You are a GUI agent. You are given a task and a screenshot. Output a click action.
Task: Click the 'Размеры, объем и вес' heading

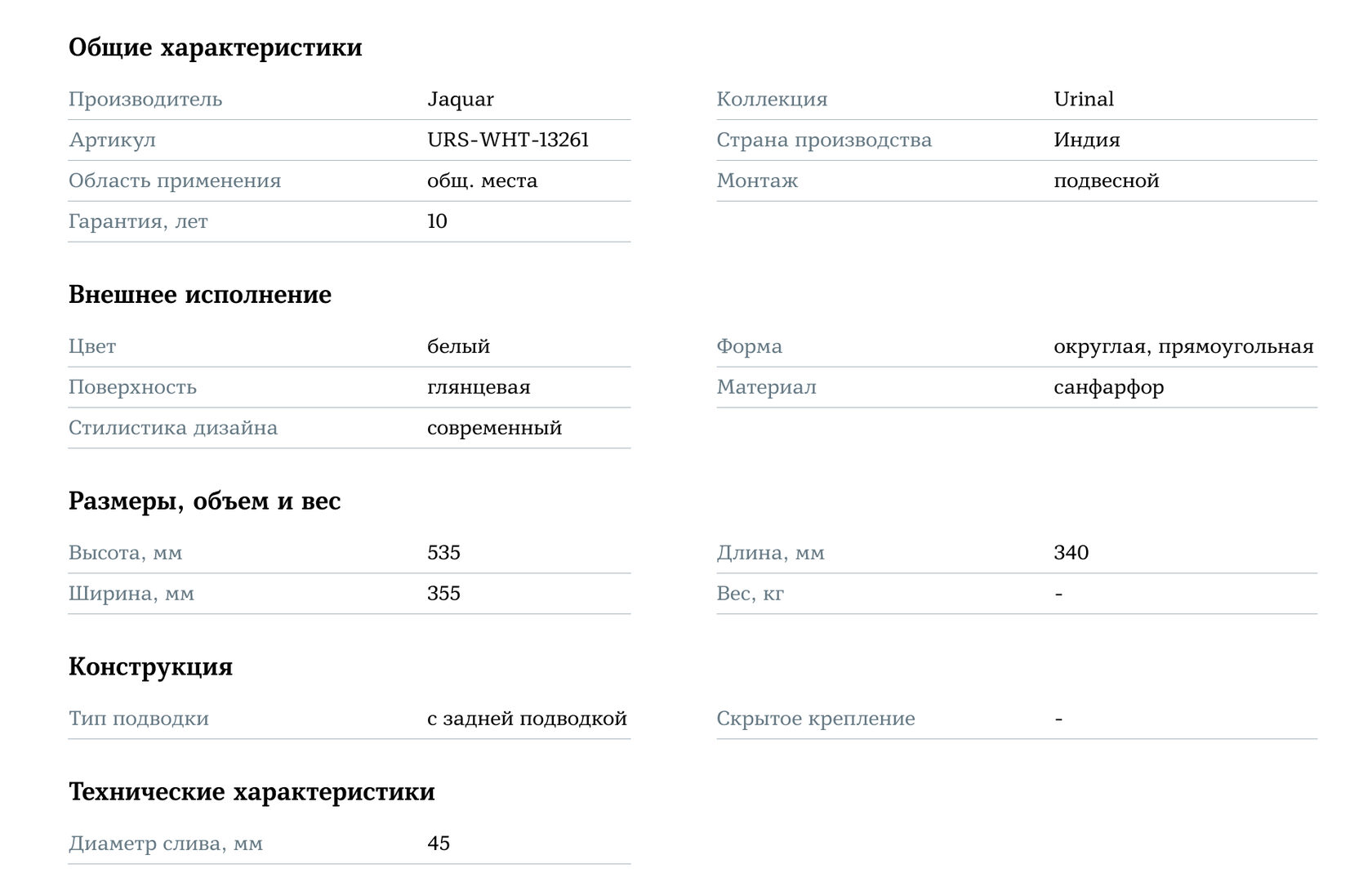(x=204, y=501)
